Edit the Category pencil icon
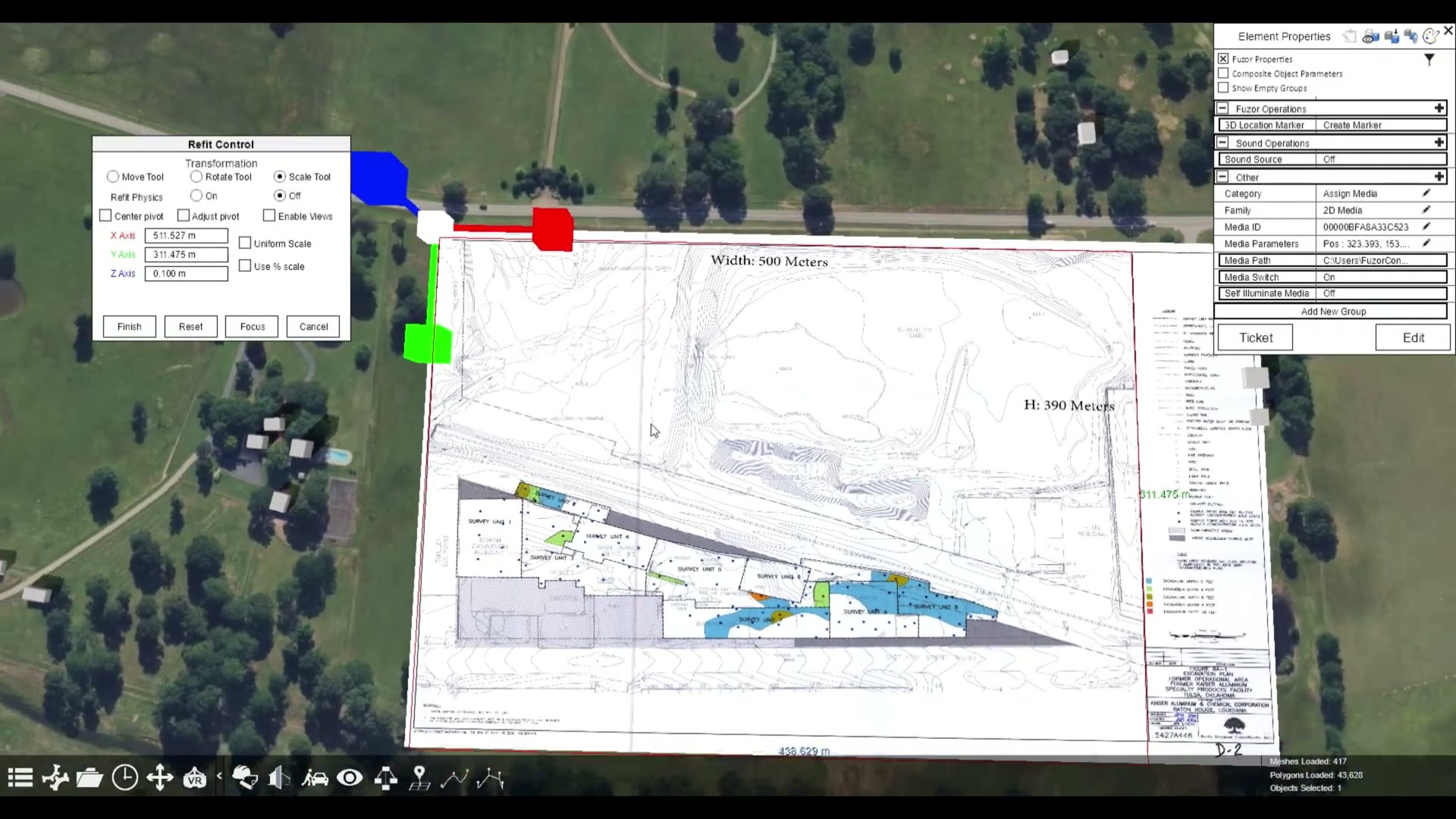Viewport: 1456px width, 819px height. [1426, 193]
